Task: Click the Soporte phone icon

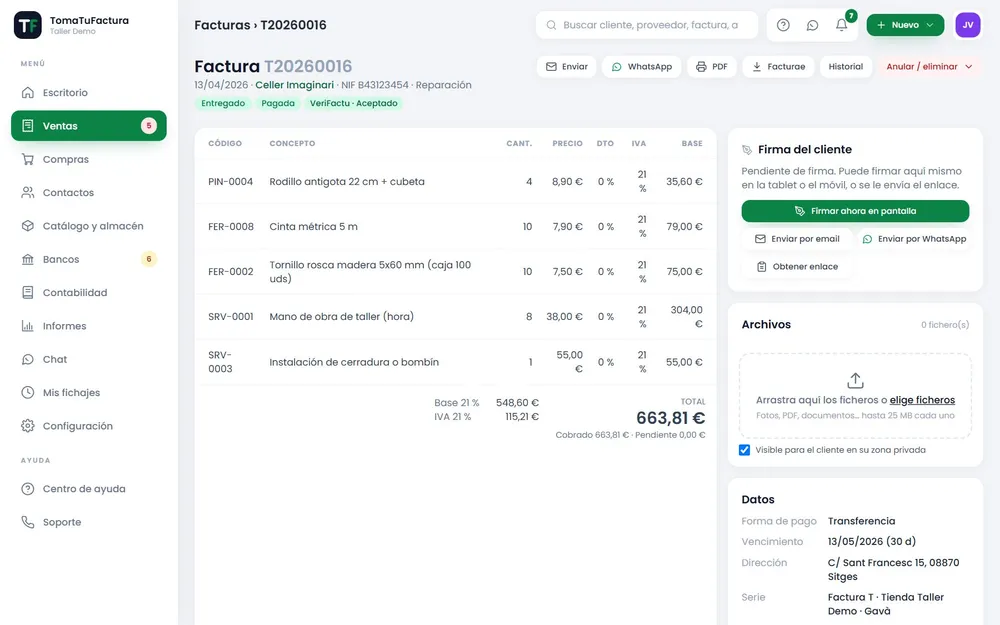Action: pyautogui.click(x=27, y=522)
